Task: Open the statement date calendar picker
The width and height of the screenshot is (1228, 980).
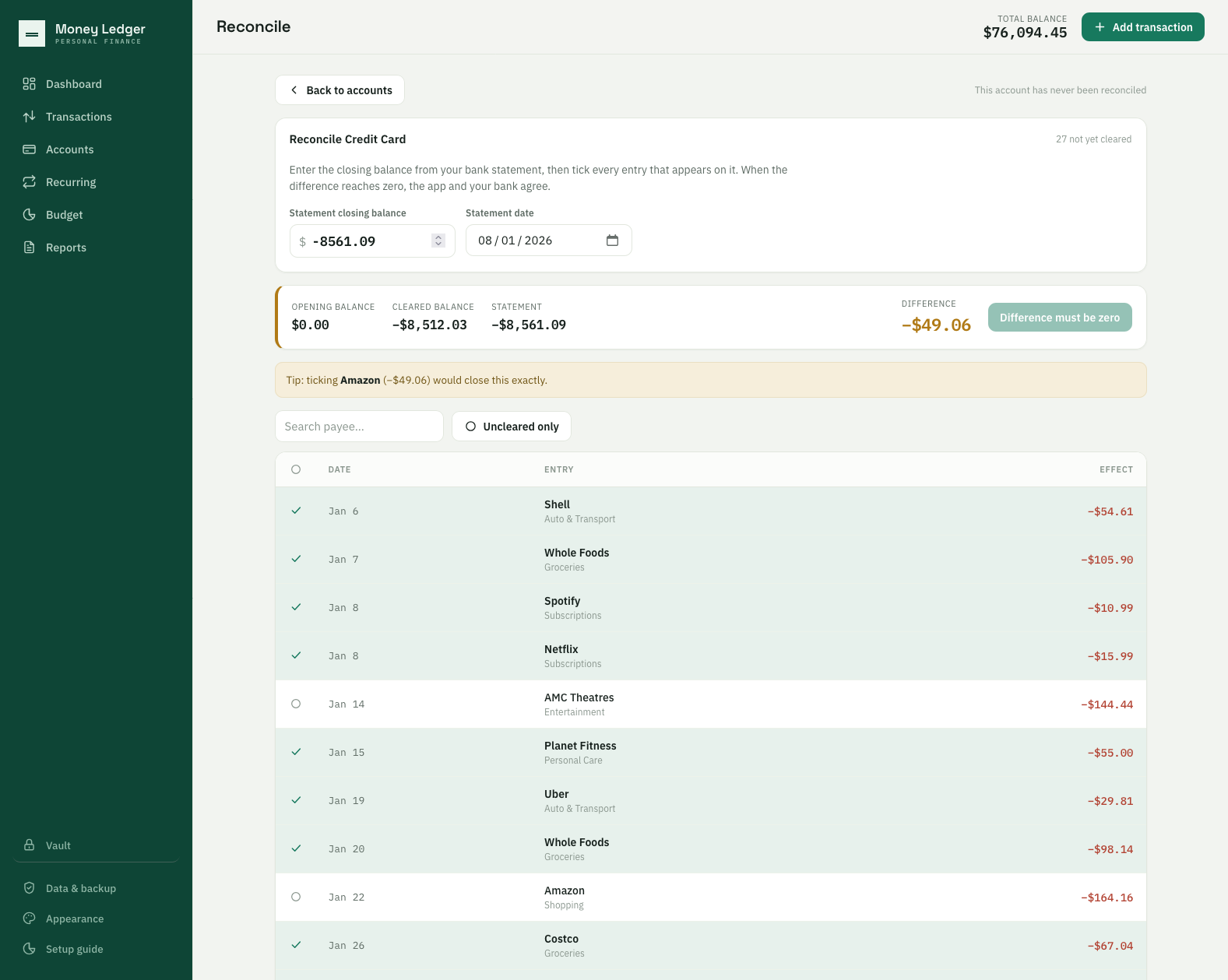Action: [612, 241]
